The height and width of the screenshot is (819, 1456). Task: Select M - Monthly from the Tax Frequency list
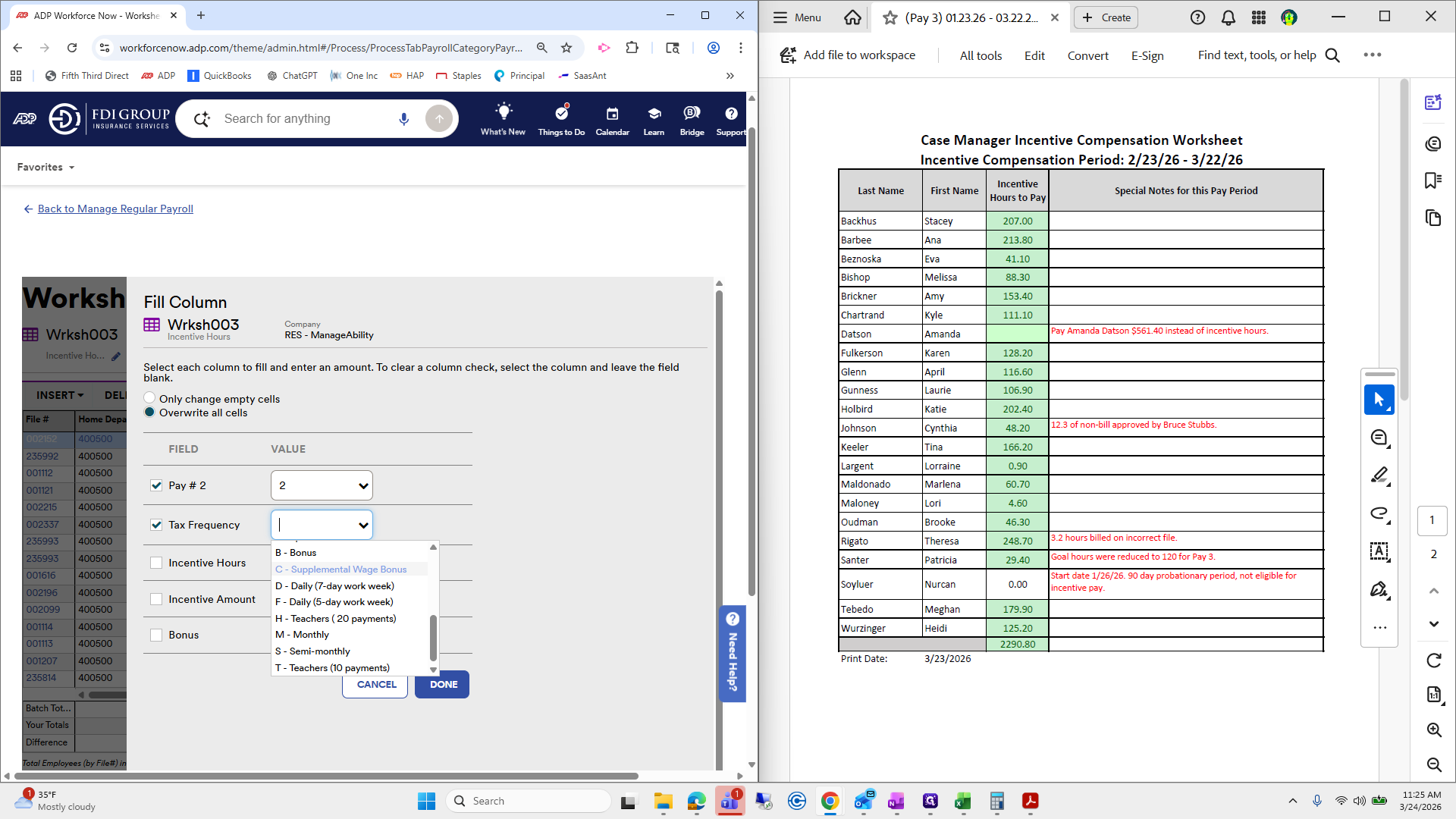(302, 634)
